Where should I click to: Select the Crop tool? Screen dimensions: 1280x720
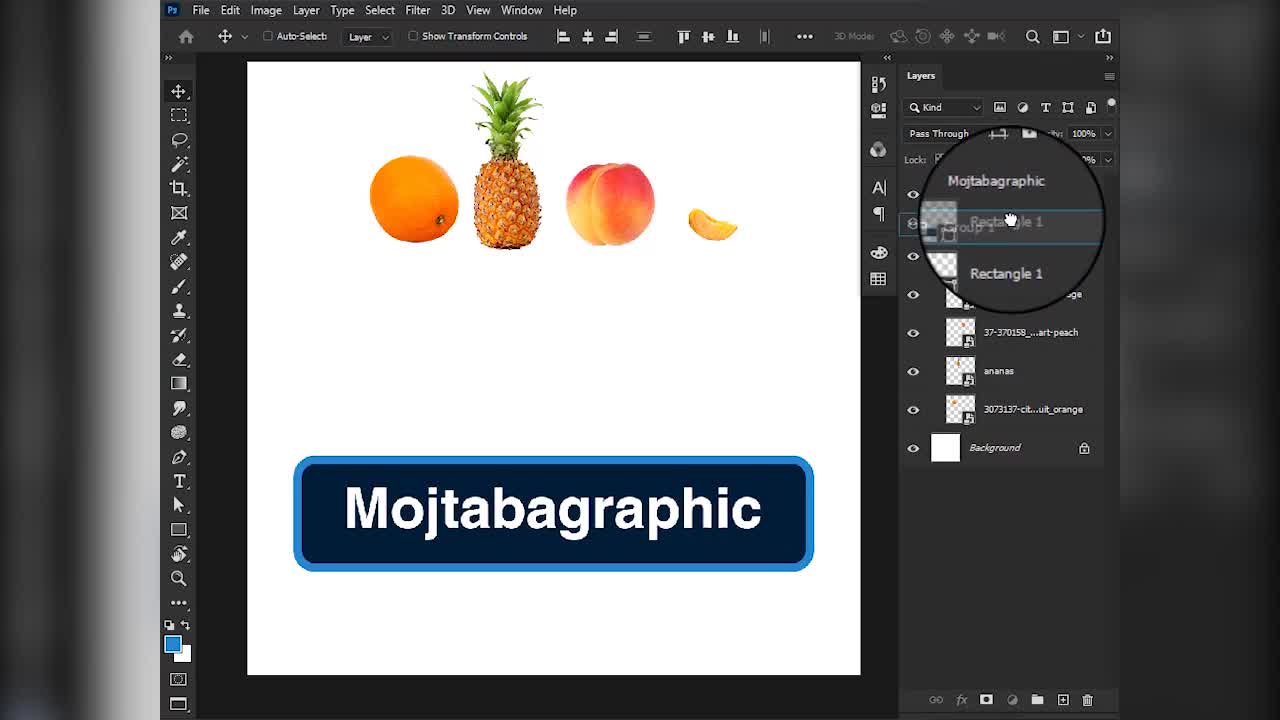tap(179, 188)
